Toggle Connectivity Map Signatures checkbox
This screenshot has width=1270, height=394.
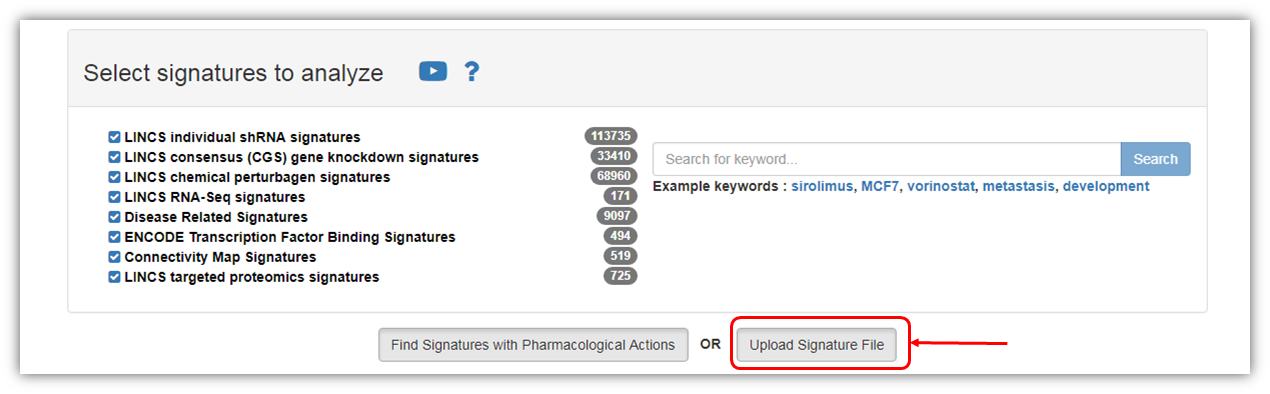[114, 257]
